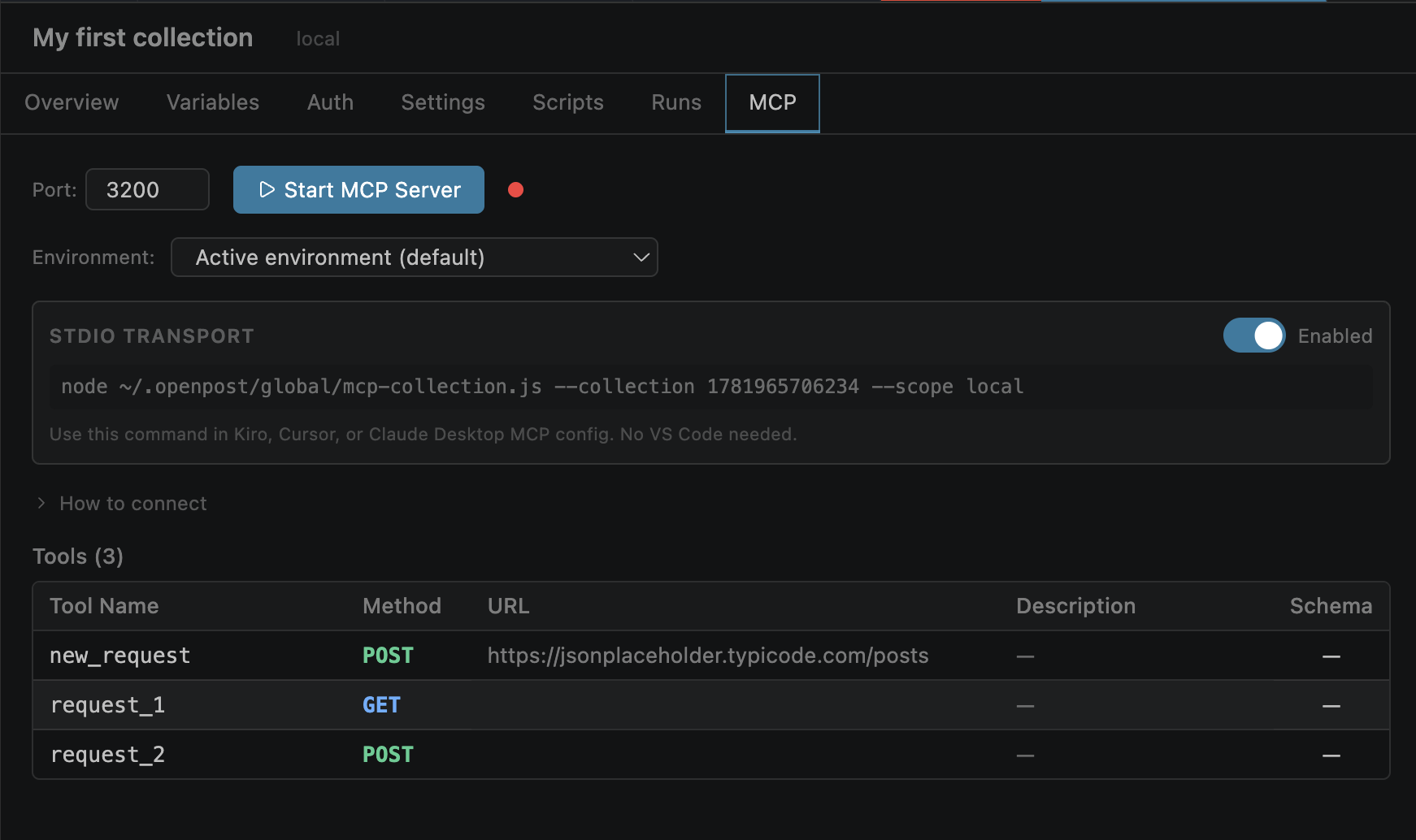Click the POST method of request_2
The height and width of the screenshot is (840, 1416).
click(x=388, y=755)
